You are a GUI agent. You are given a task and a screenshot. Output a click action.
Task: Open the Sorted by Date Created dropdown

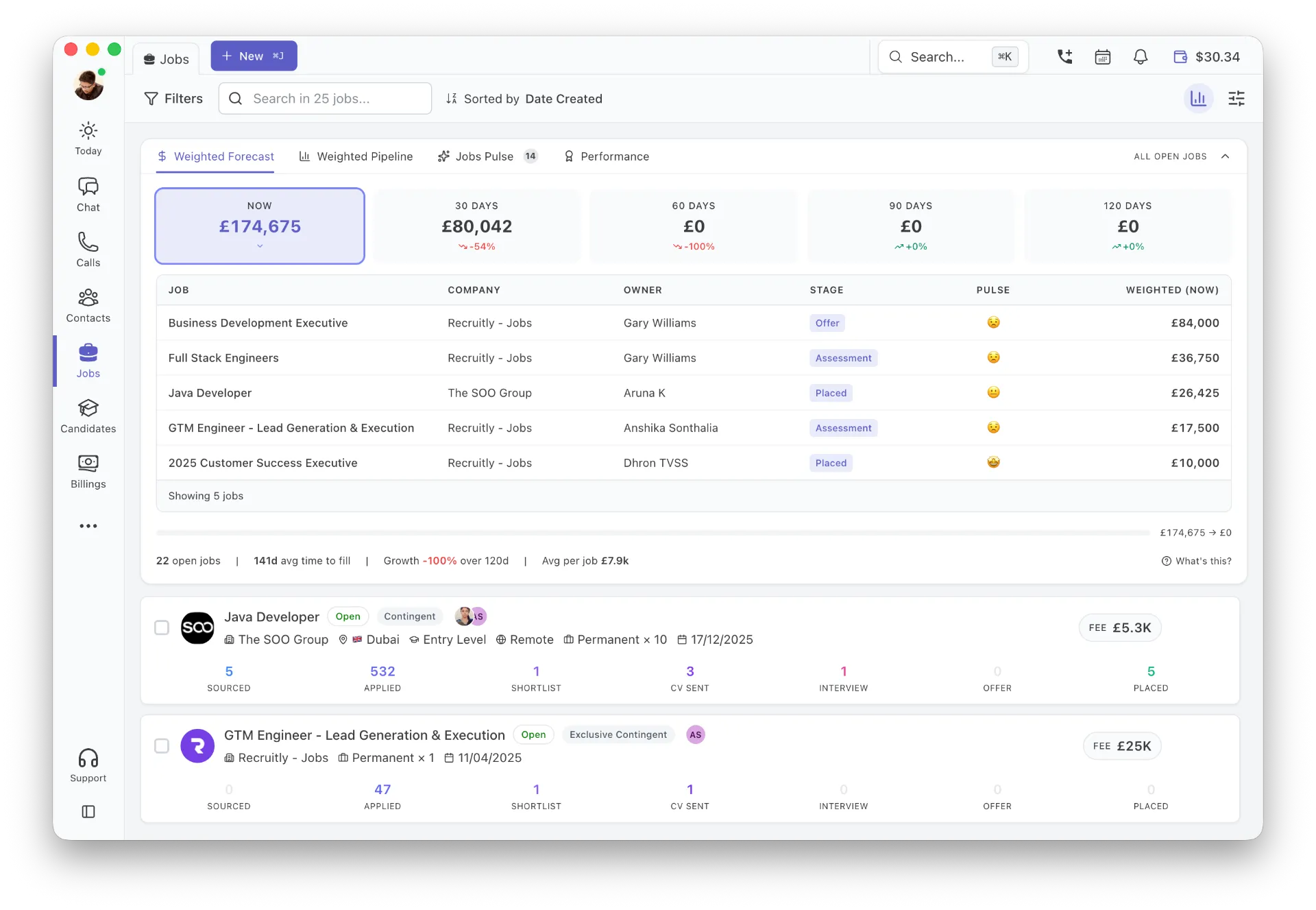[524, 99]
